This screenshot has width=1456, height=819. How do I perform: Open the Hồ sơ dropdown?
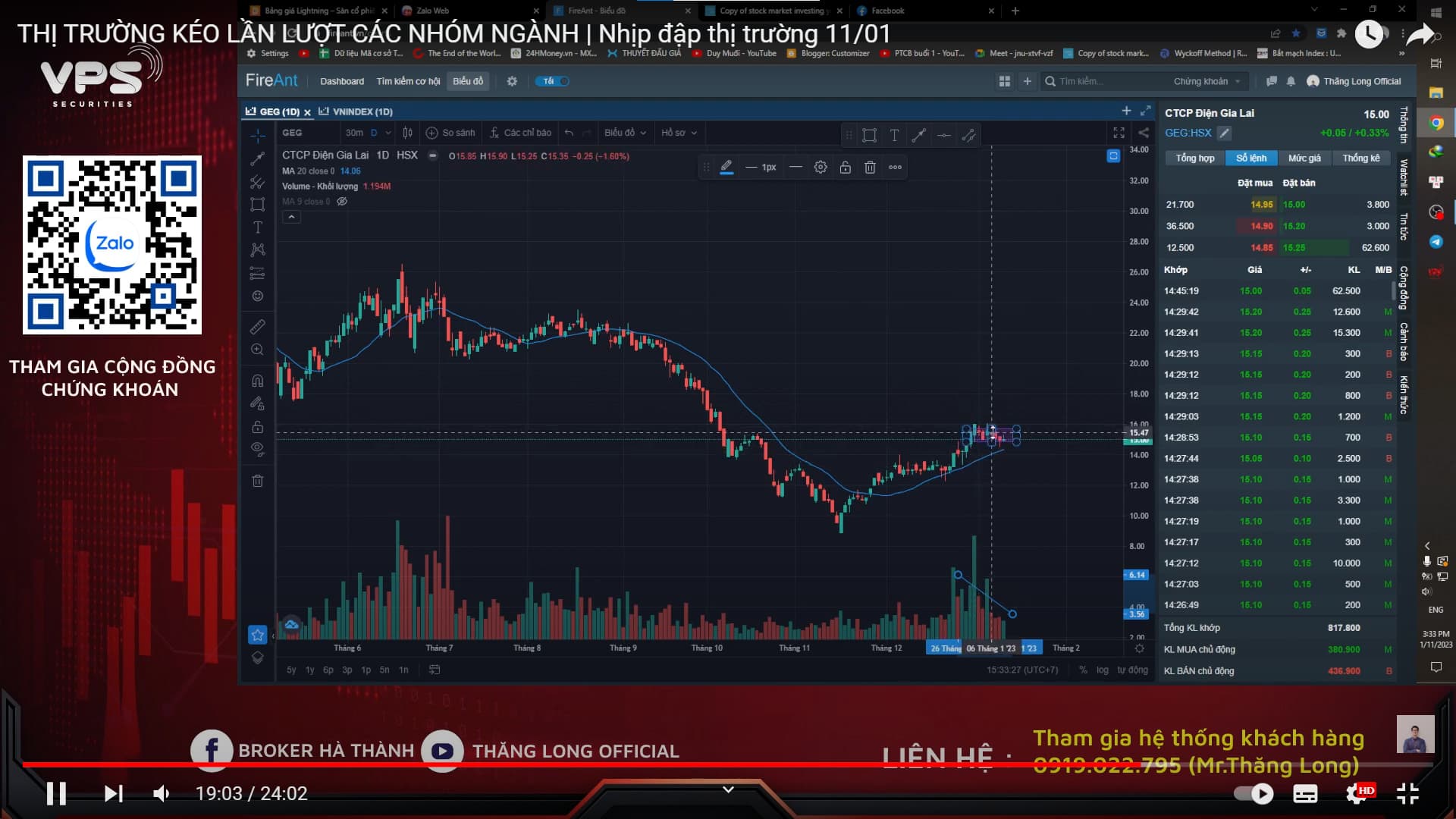[679, 133]
